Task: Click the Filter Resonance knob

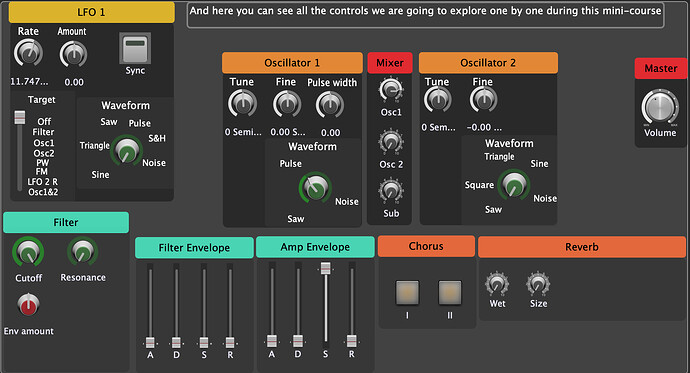Action: click(x=82, y=252)
